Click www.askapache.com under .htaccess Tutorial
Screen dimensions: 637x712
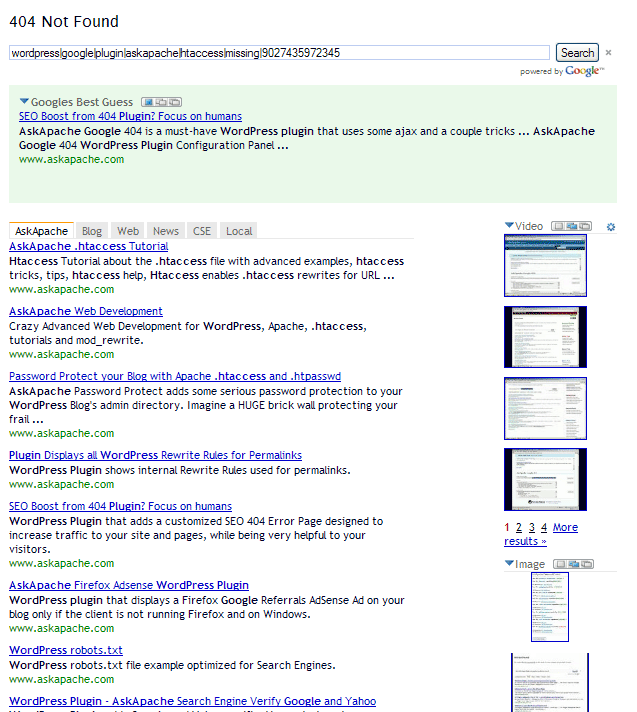point(61,289)
